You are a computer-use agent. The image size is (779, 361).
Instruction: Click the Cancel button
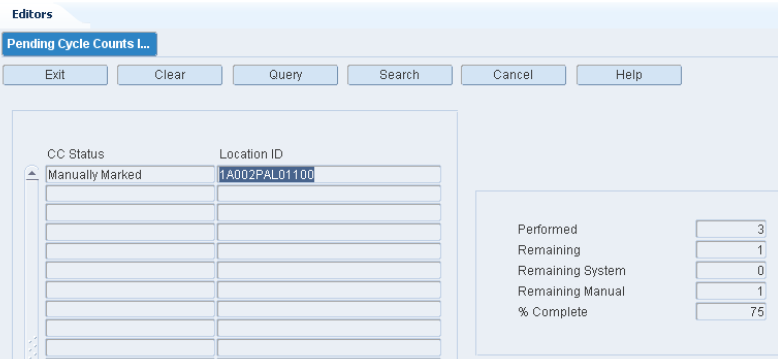pyautogui.click(x=513, y=75)
